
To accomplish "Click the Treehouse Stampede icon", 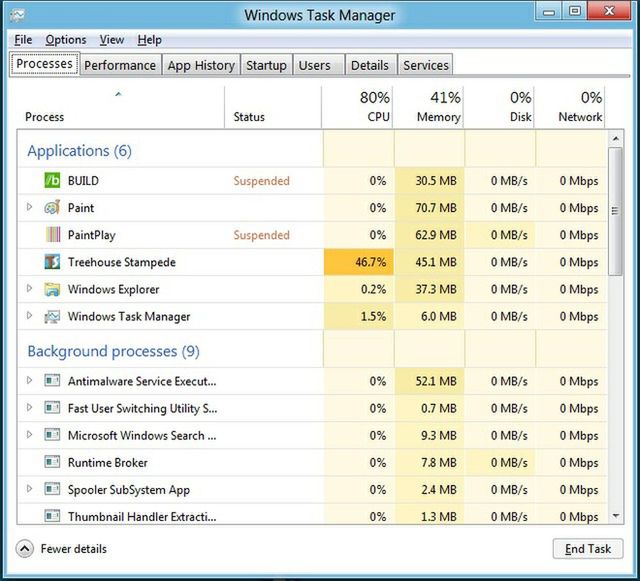I will click(x=52, y=262).
